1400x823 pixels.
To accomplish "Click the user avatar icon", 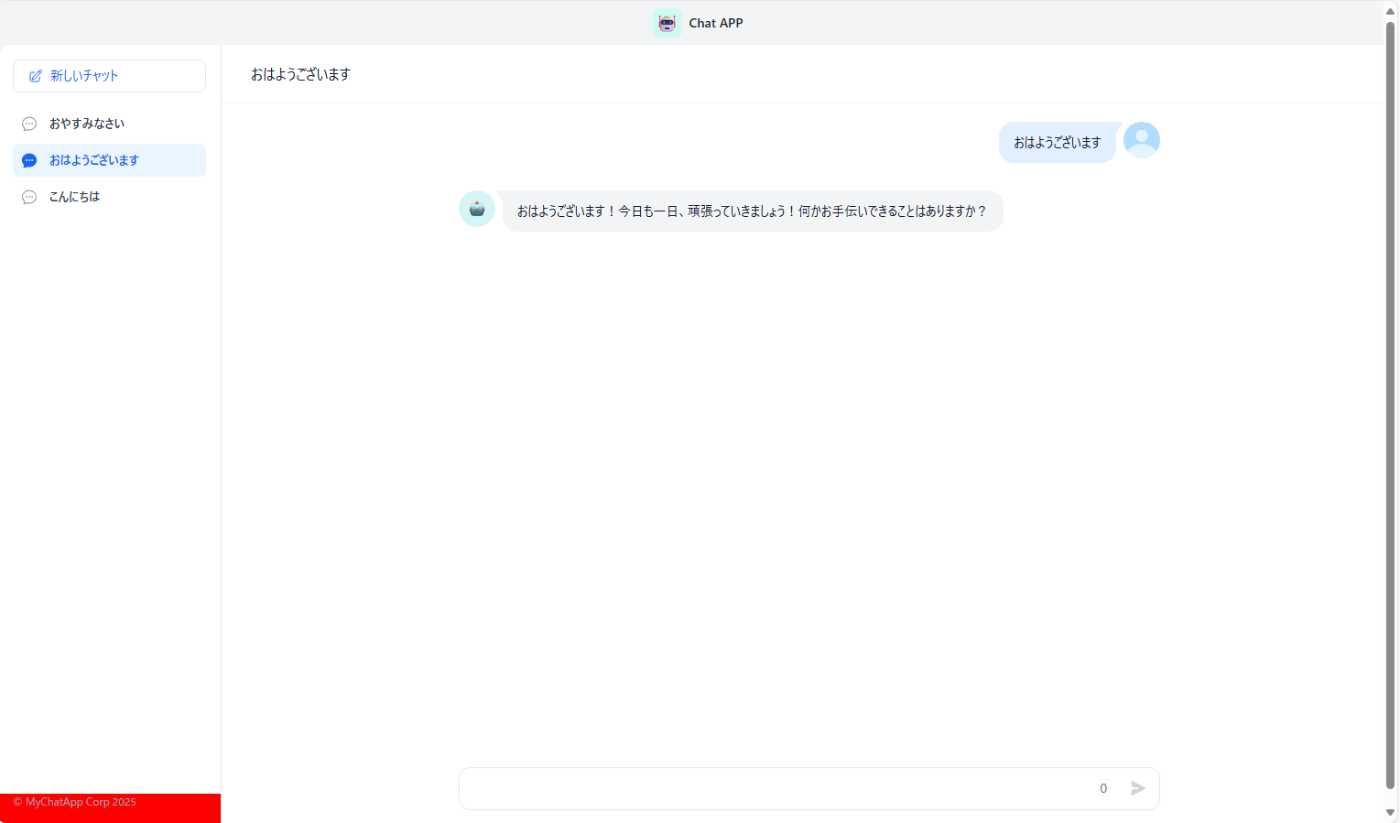I will point(1141,140).
